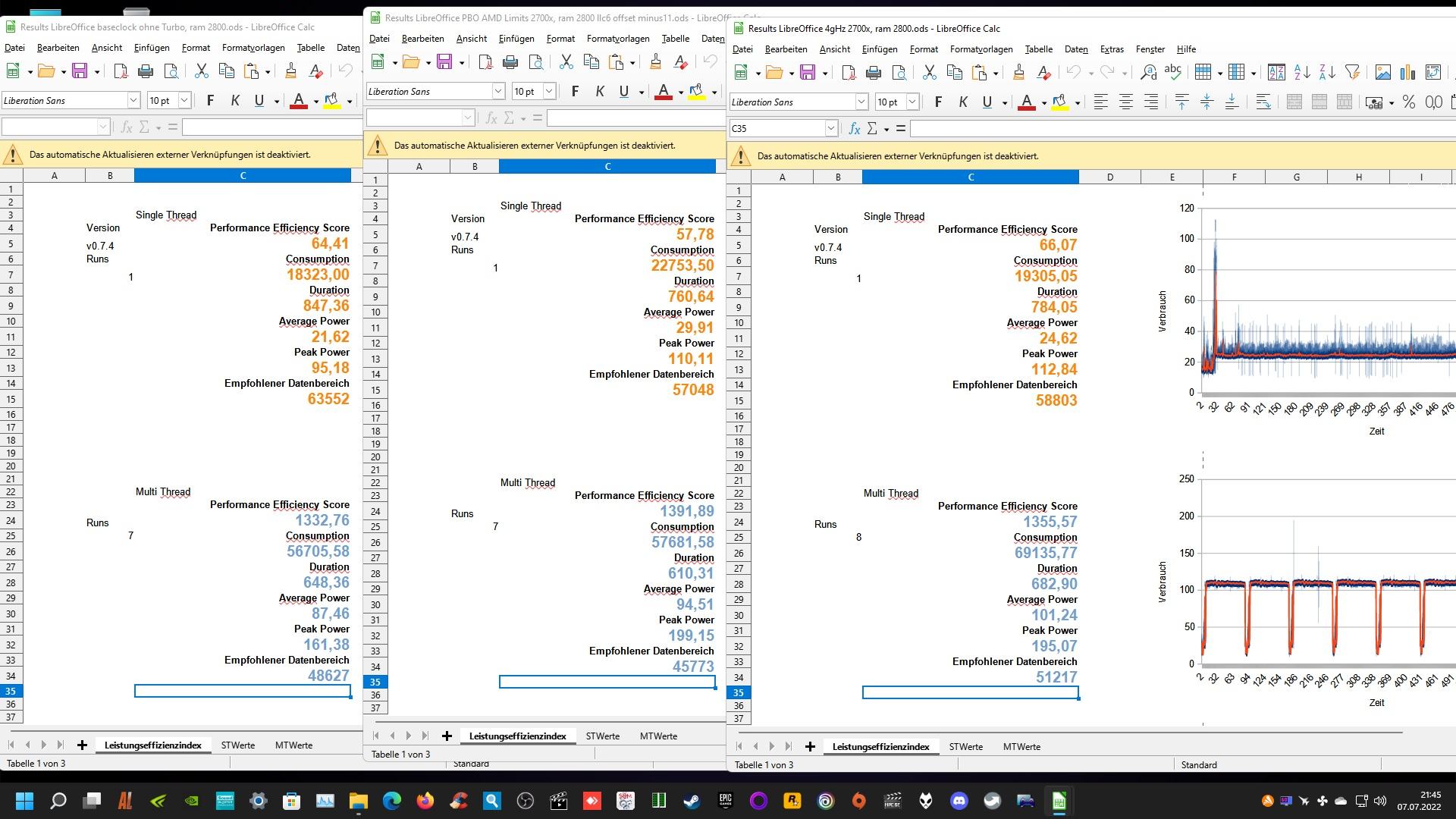This screenshot has width=1456, height=819.
Task: Open font color dropdown arrow in 4gHz window
Action: (1044, 102)
